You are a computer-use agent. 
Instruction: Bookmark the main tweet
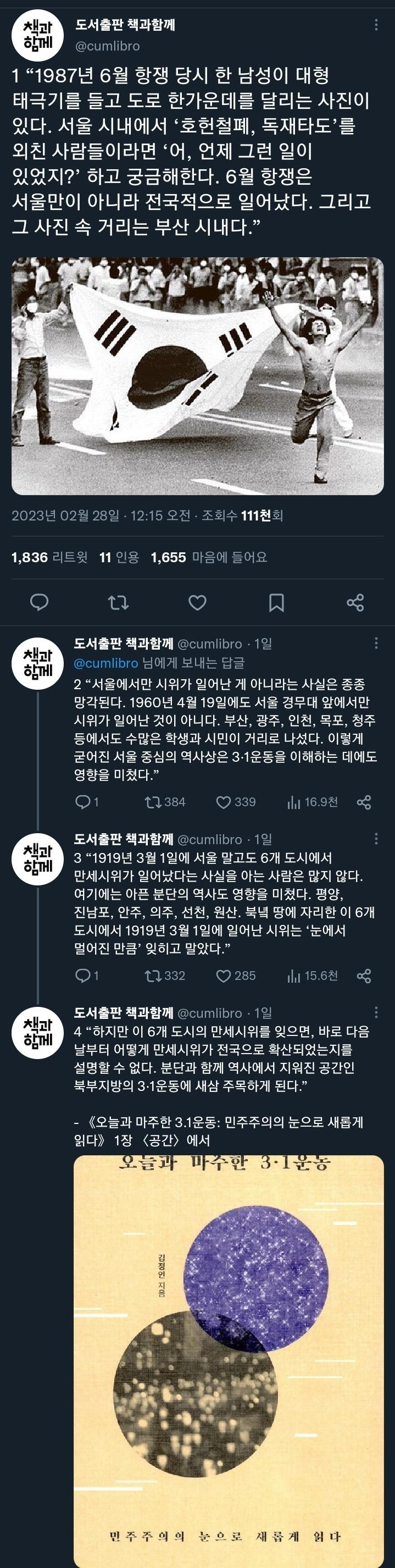pos(276,602)
